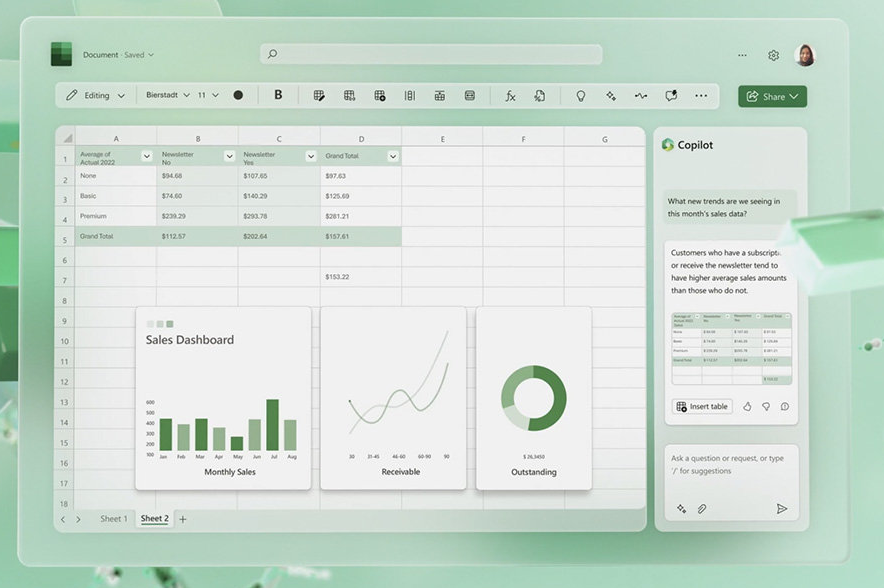Image resolution: width=884 pixels, height=588 pixels.
Task: Open the top-right three-dot header menu
Action: point(742,55)
